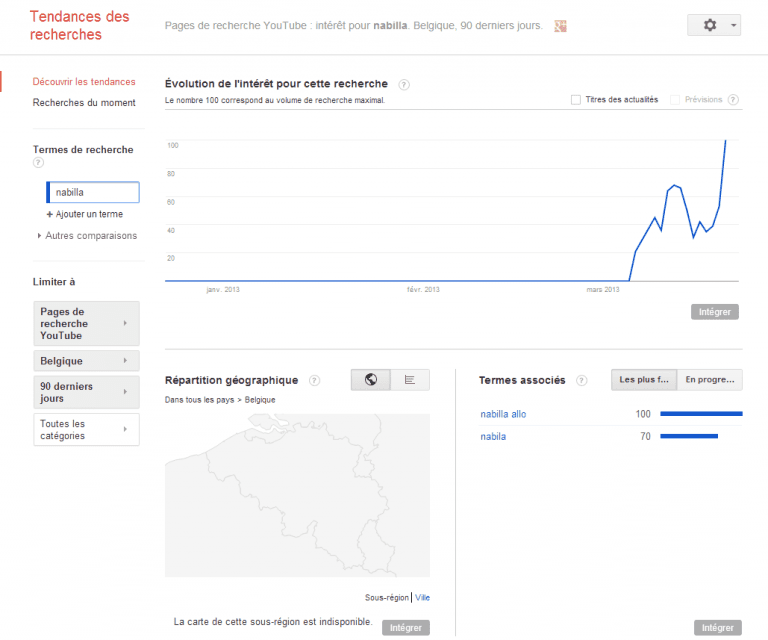768x640 pixels.
Task: Open the settings gear menu
Action: click(710, 25)
